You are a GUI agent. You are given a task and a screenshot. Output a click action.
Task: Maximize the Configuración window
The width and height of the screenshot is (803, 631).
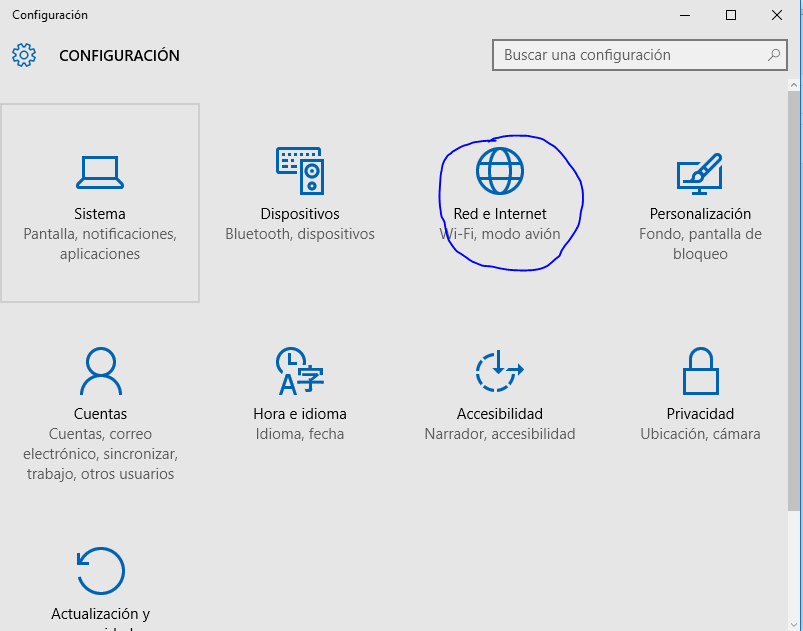pyautogui.click(x=731, y=15)
